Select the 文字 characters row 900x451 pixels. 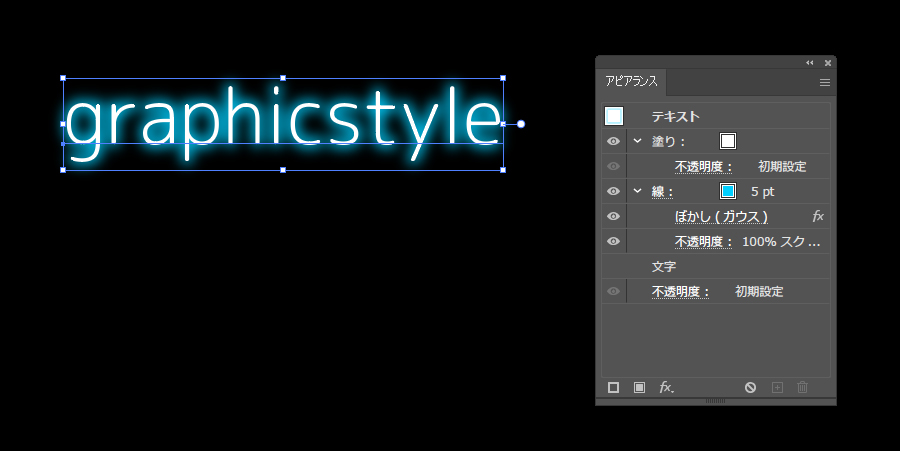click(715, 266)
